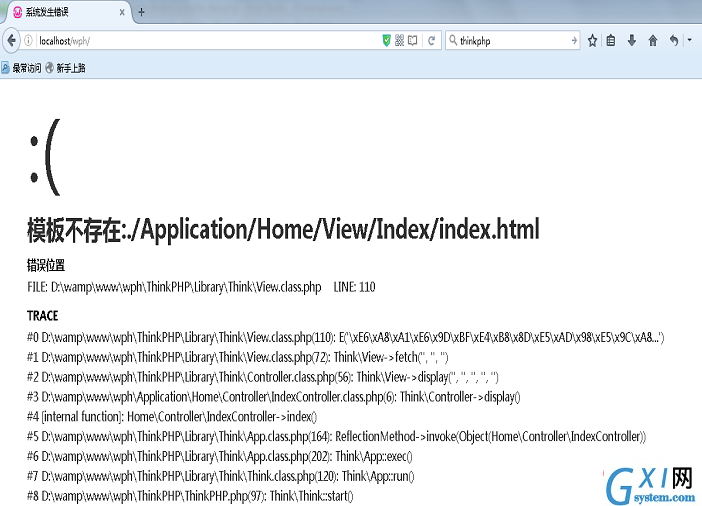The image size is (702, 506).
Task: Open downloads arrow icon
Action: click(x=632, y=41)
